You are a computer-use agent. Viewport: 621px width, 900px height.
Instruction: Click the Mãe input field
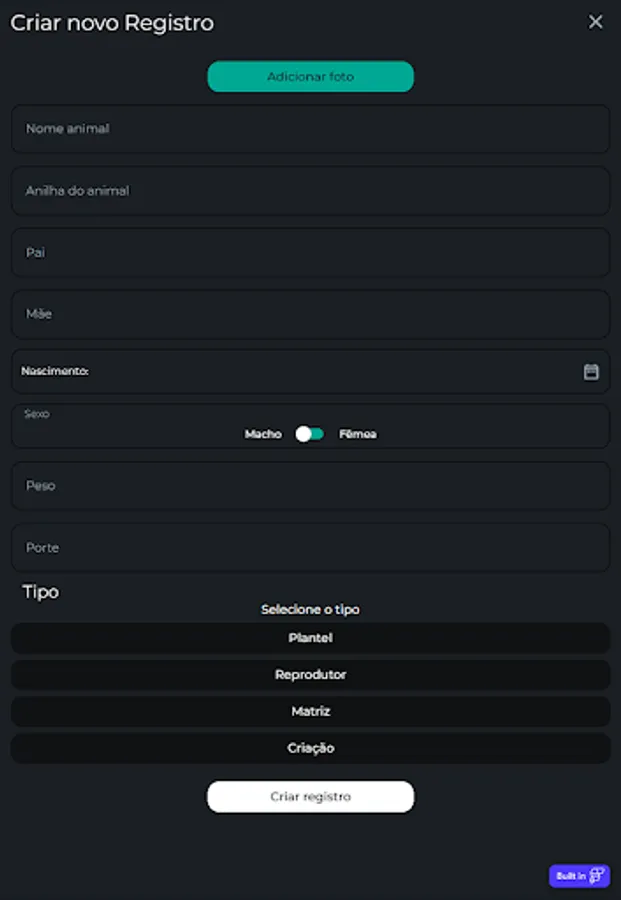310,314
